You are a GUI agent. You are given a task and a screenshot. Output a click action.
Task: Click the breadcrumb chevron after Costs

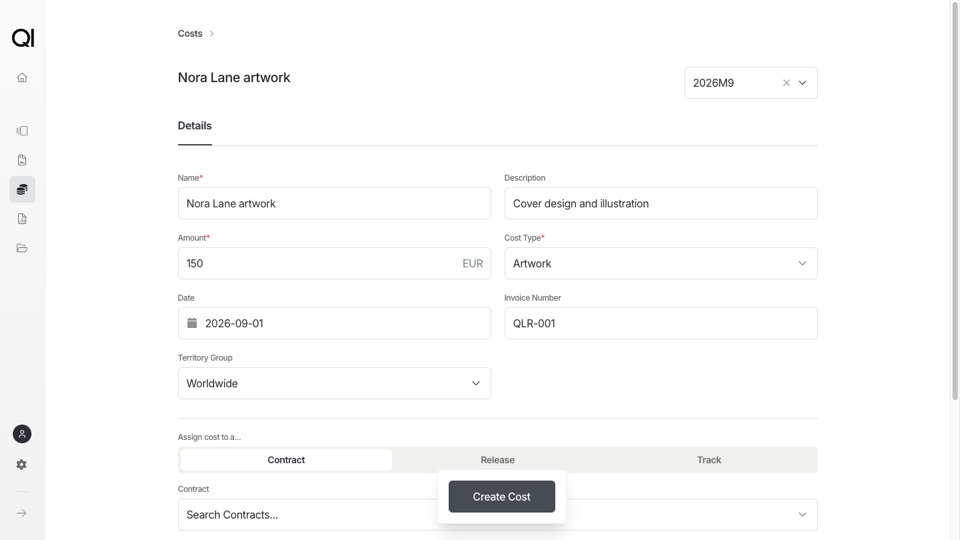[x=212, y=34]
